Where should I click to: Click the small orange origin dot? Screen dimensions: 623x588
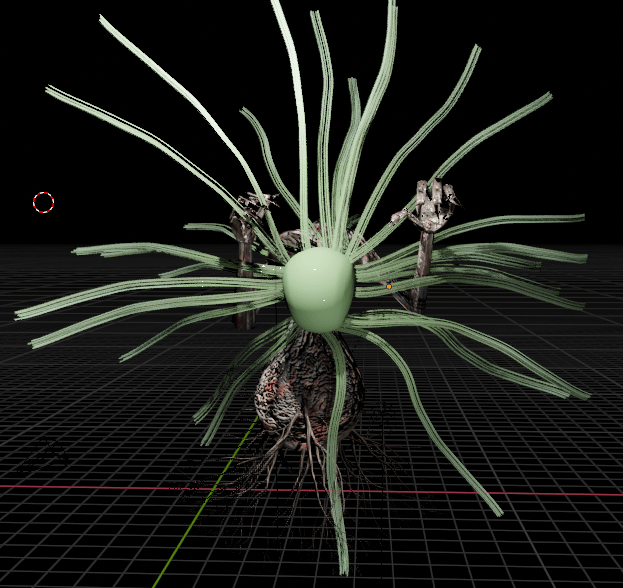[389, 286]
